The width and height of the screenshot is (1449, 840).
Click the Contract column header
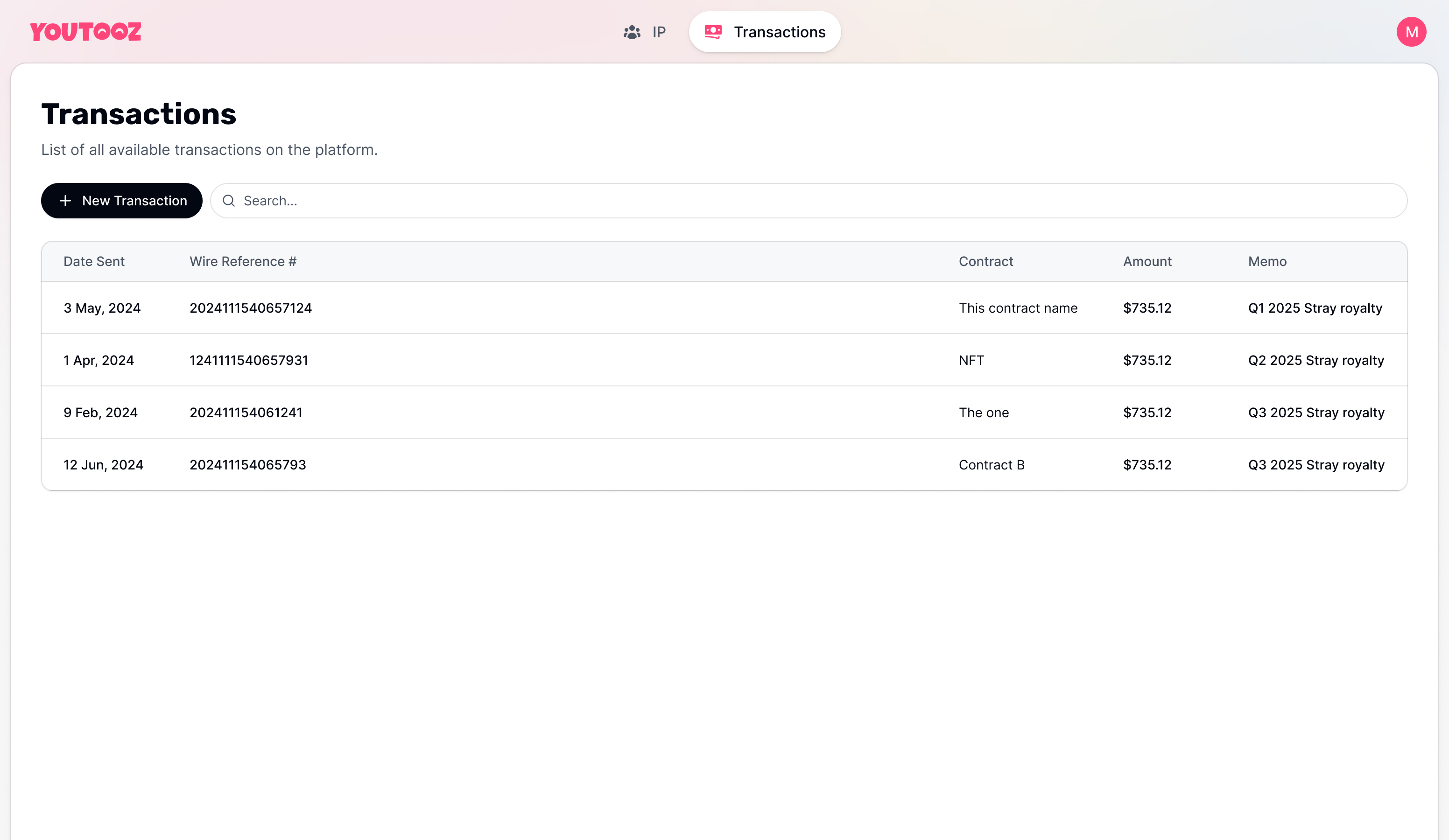pos(985,262)
